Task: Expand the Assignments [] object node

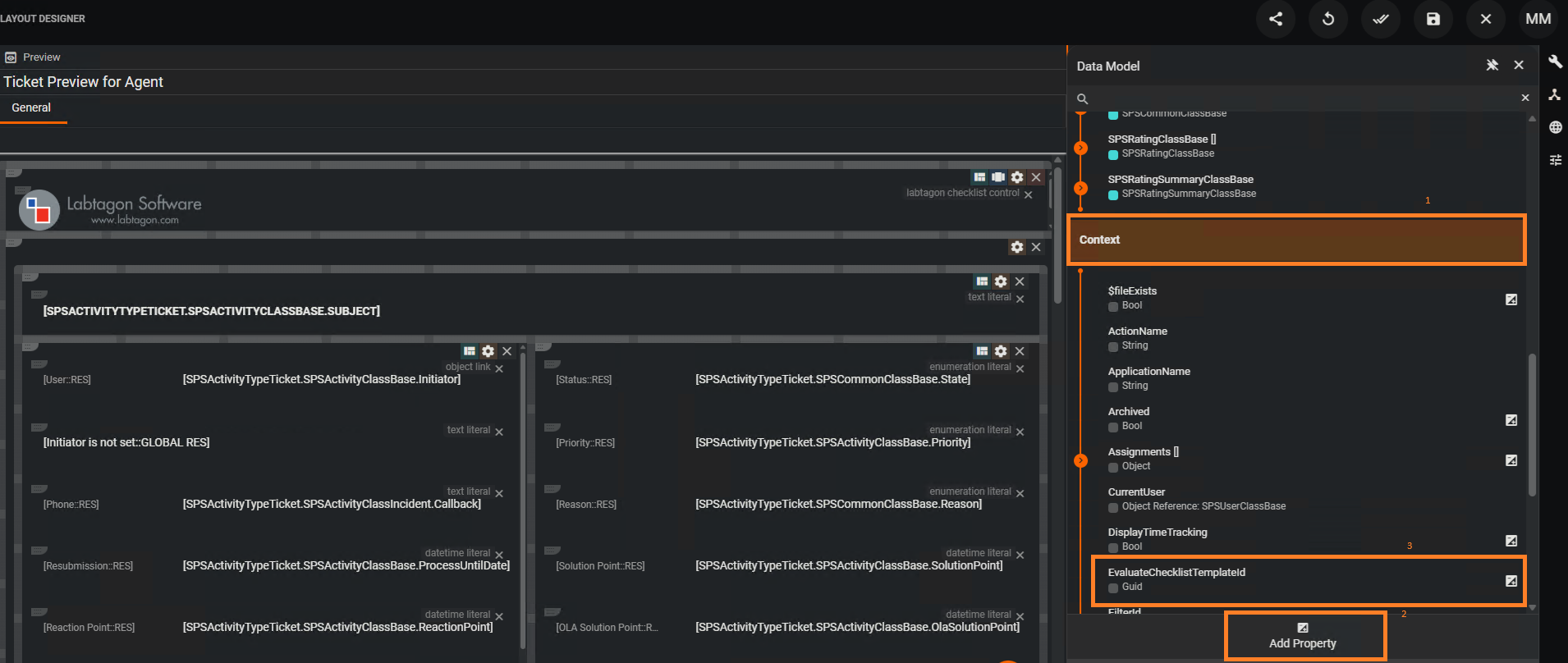Action: pyautogui.click(x=1081, y=460)
